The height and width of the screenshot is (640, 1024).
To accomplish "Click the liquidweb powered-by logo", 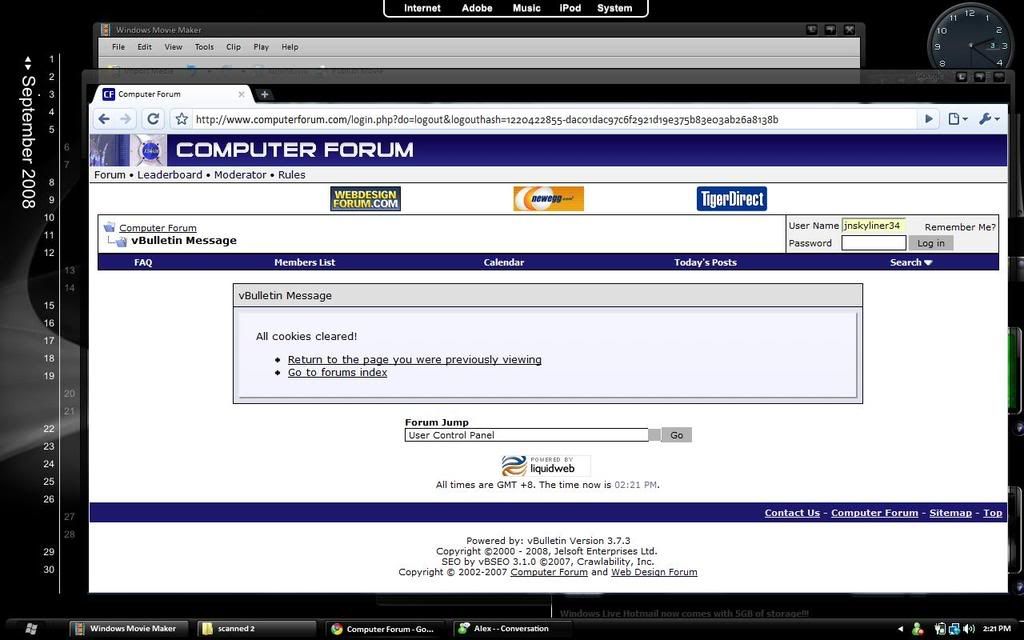I will pos(545,466).
